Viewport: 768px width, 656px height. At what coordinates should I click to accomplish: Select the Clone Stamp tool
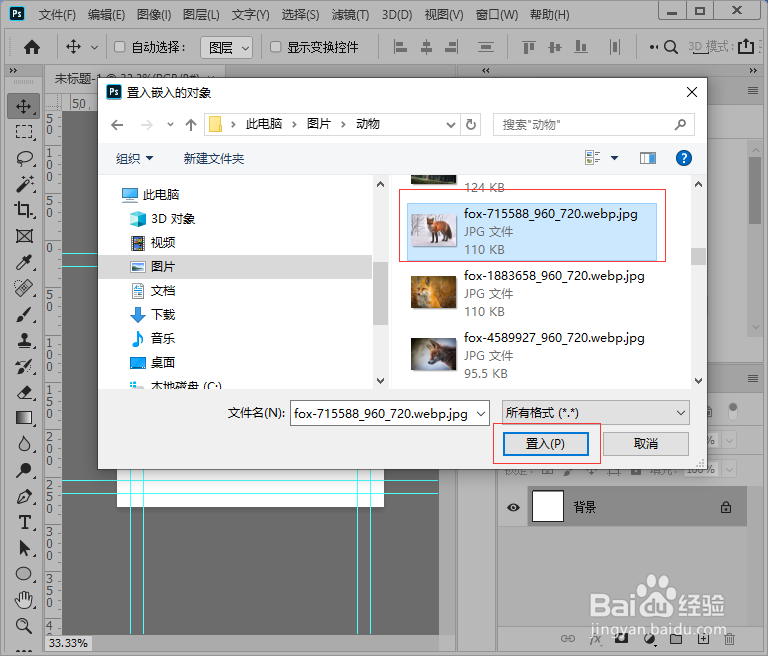point(24,340)
